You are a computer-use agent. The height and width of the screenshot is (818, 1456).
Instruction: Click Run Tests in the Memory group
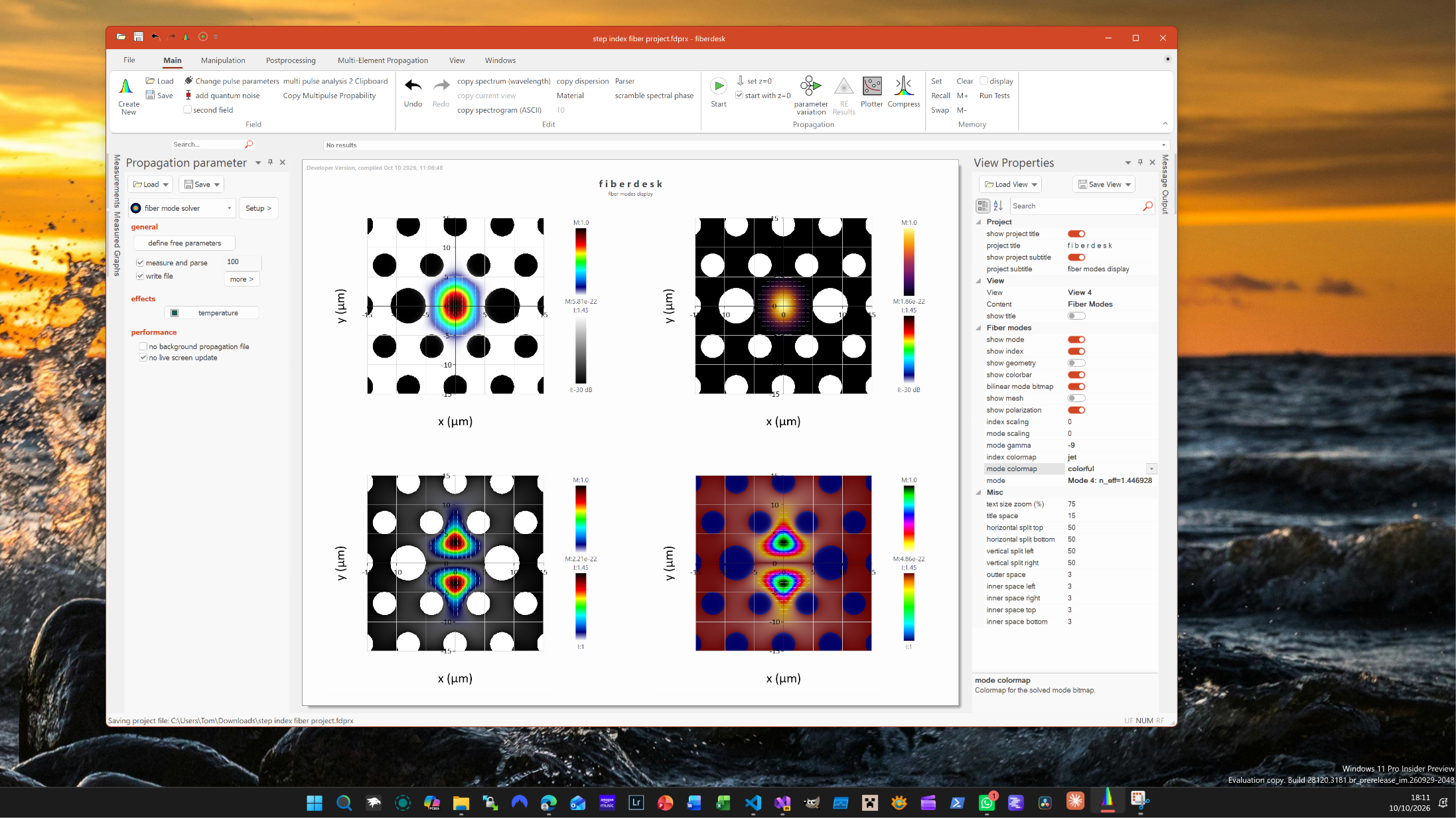click(x=994, y=96)
